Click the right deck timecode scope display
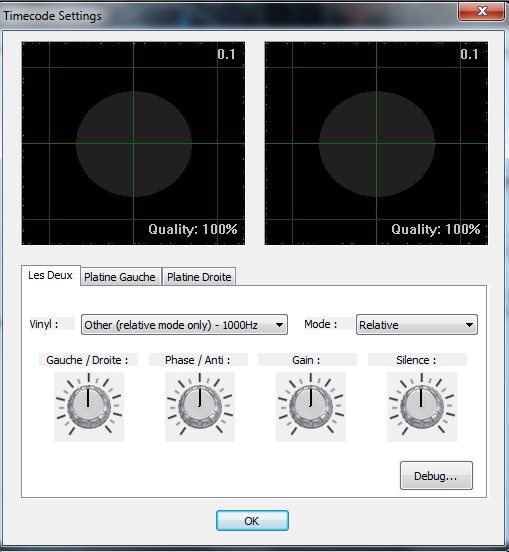Image resolution: width=509 pixels, height=552 pixels. coord(376,143)
